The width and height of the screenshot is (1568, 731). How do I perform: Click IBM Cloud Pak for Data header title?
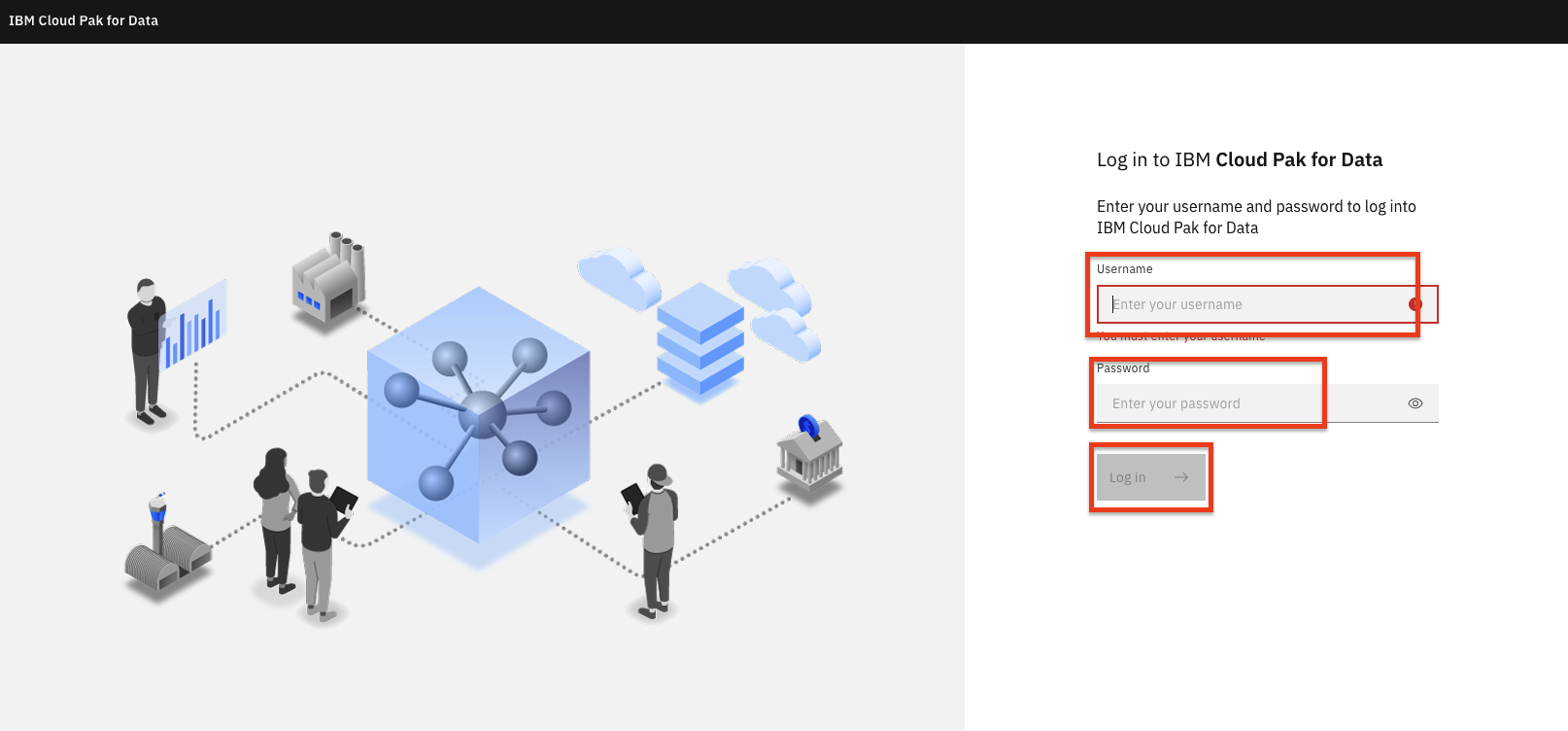(84, 20)
